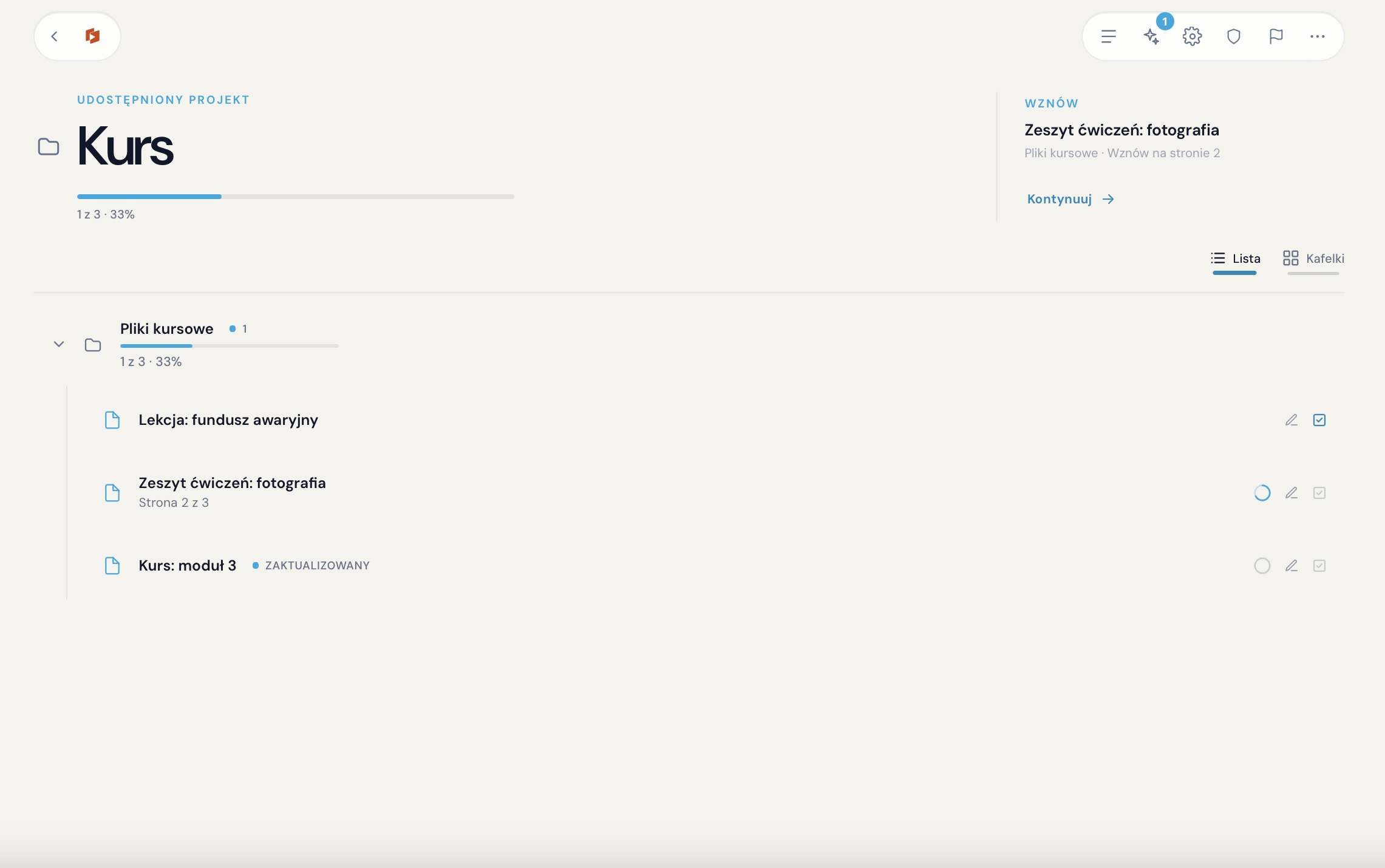Open settings gear icon
The image size is (1385, 868).
click(x=1193, y=36)
